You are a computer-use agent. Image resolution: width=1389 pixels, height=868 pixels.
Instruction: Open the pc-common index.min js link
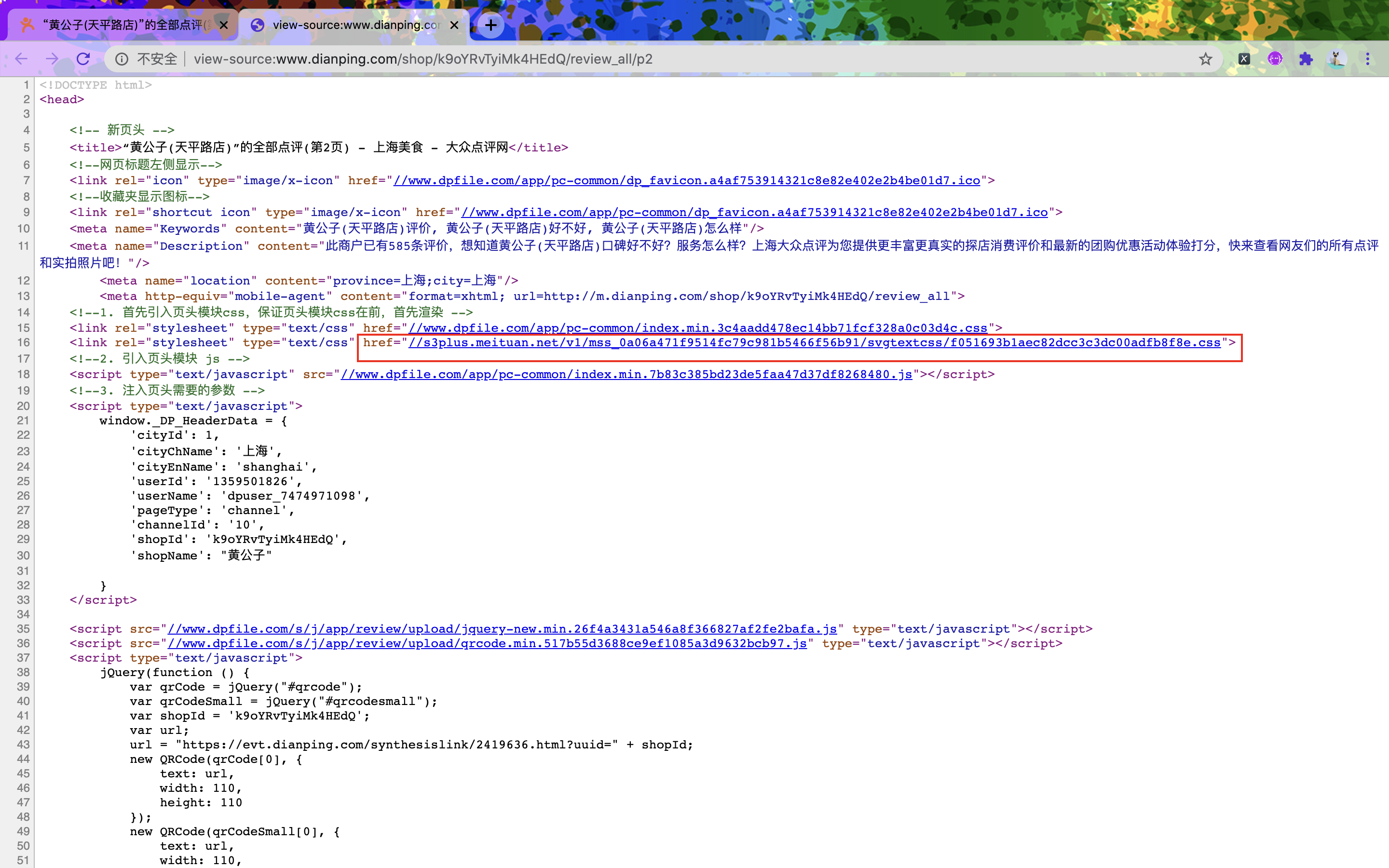pyautogui.click(x=626, y=374)
